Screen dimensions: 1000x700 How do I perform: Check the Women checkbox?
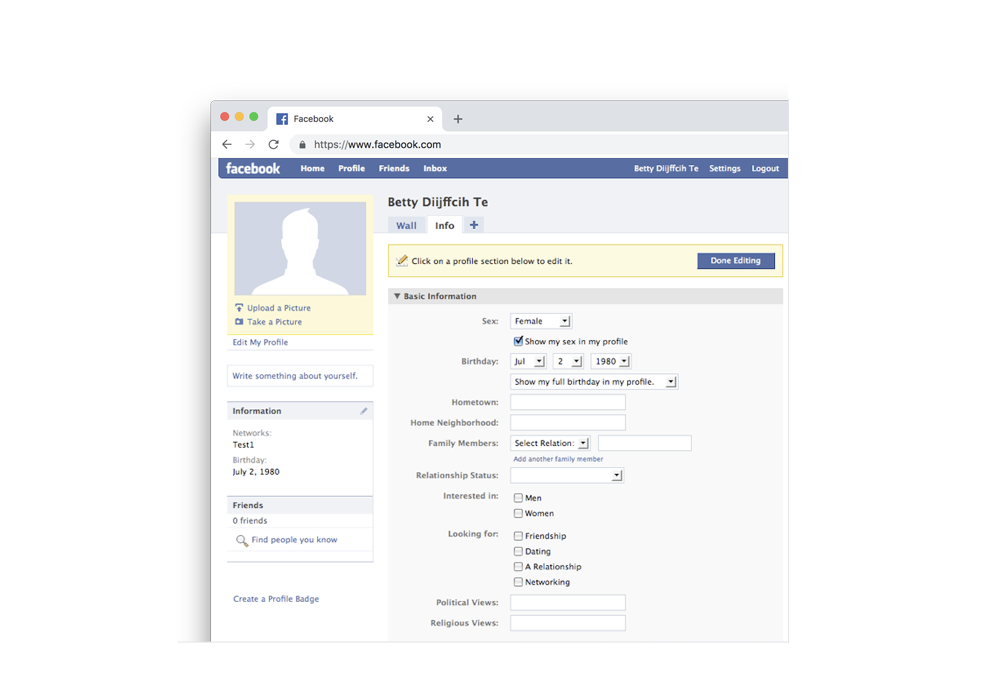[518, 513]
